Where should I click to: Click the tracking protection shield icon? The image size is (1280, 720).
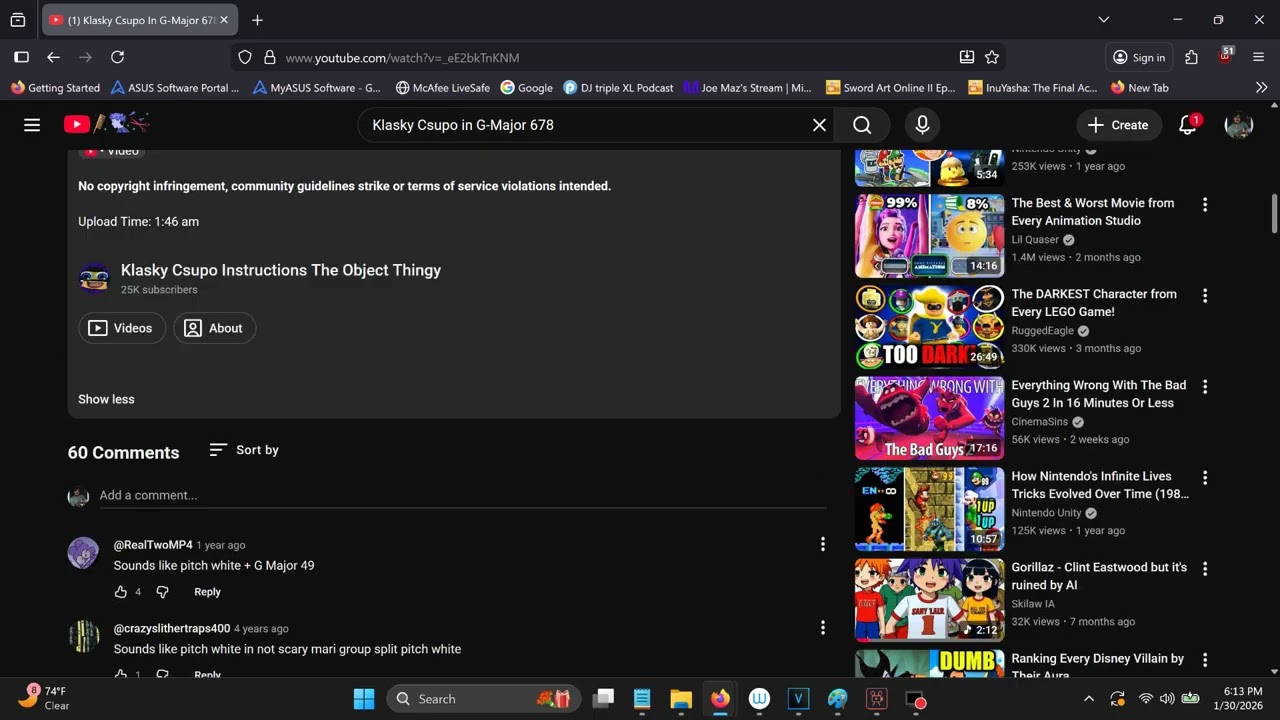245,58
